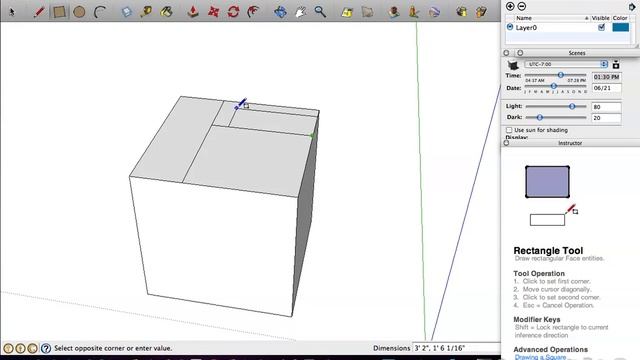Choose the Paint Bucket tool
The width and height of the screenshot is (640, 360).
[x=166, y=11]
